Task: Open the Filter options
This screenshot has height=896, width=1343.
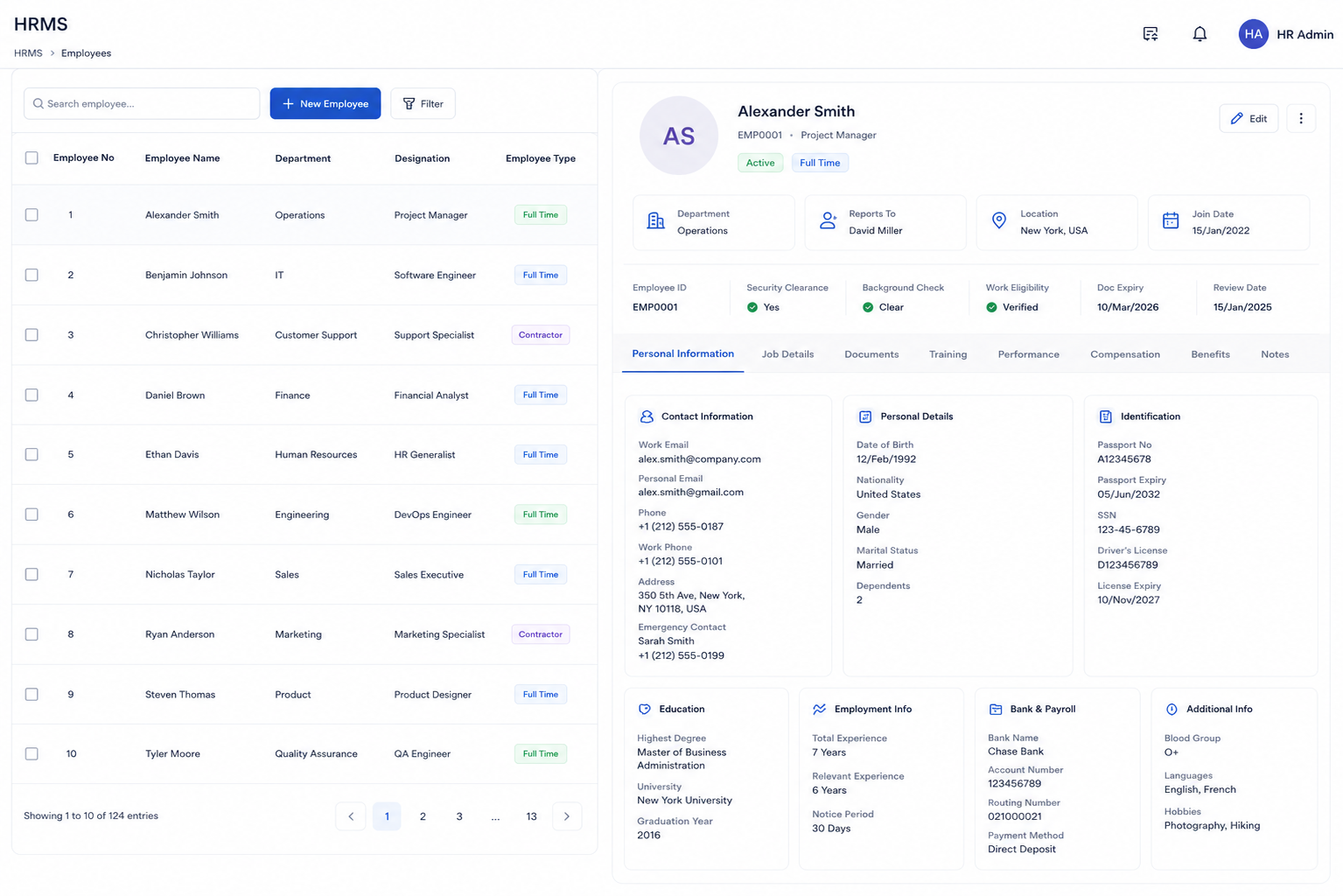Action: click(x=423, y=103)
